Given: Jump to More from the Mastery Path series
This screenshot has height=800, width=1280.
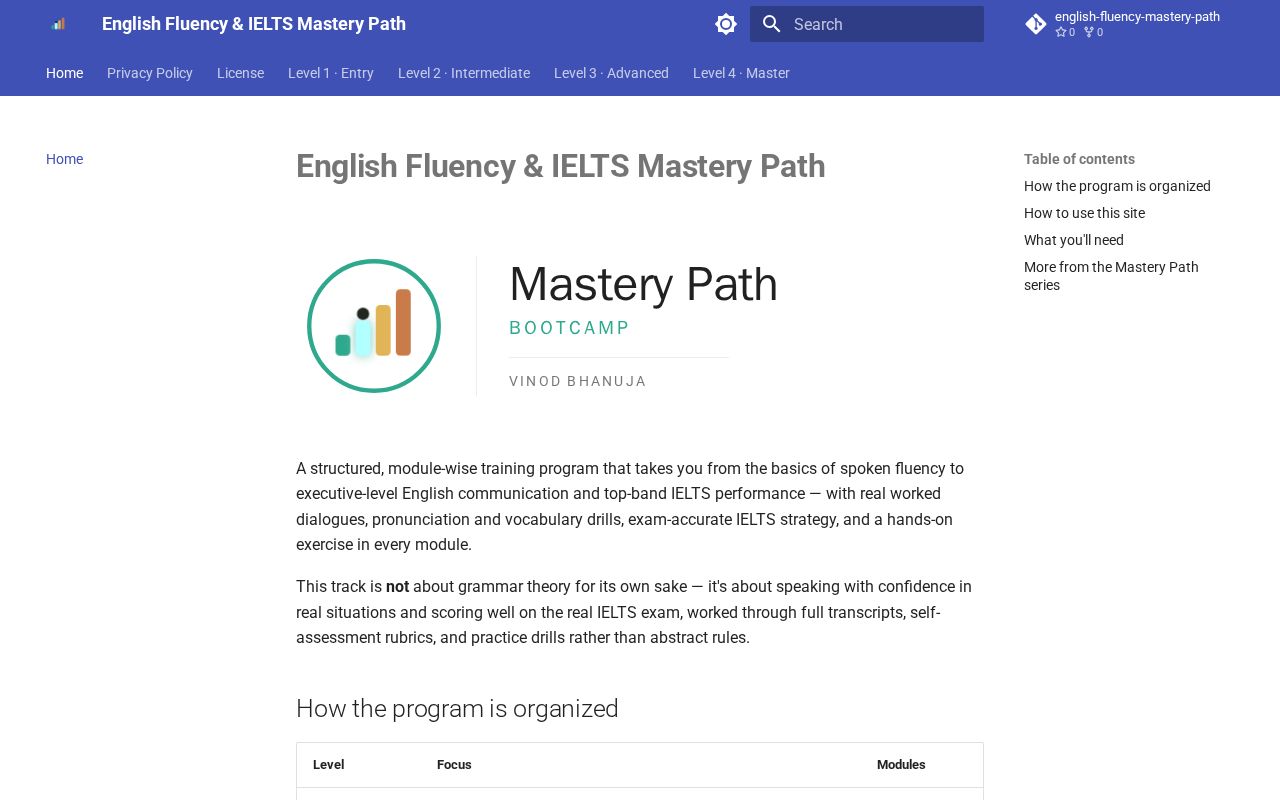Looking at the screenshot, I should (x=1111, y=276).
